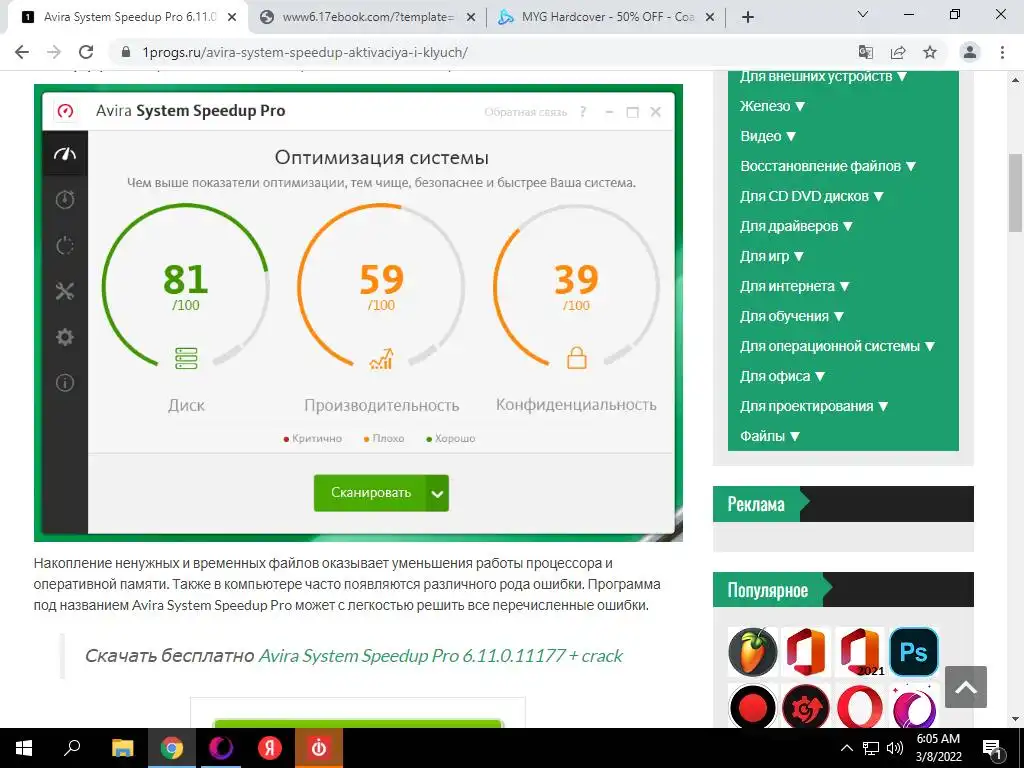
Task: Open the Office 2021 popular icon
Action: click(x=859, y=652)
